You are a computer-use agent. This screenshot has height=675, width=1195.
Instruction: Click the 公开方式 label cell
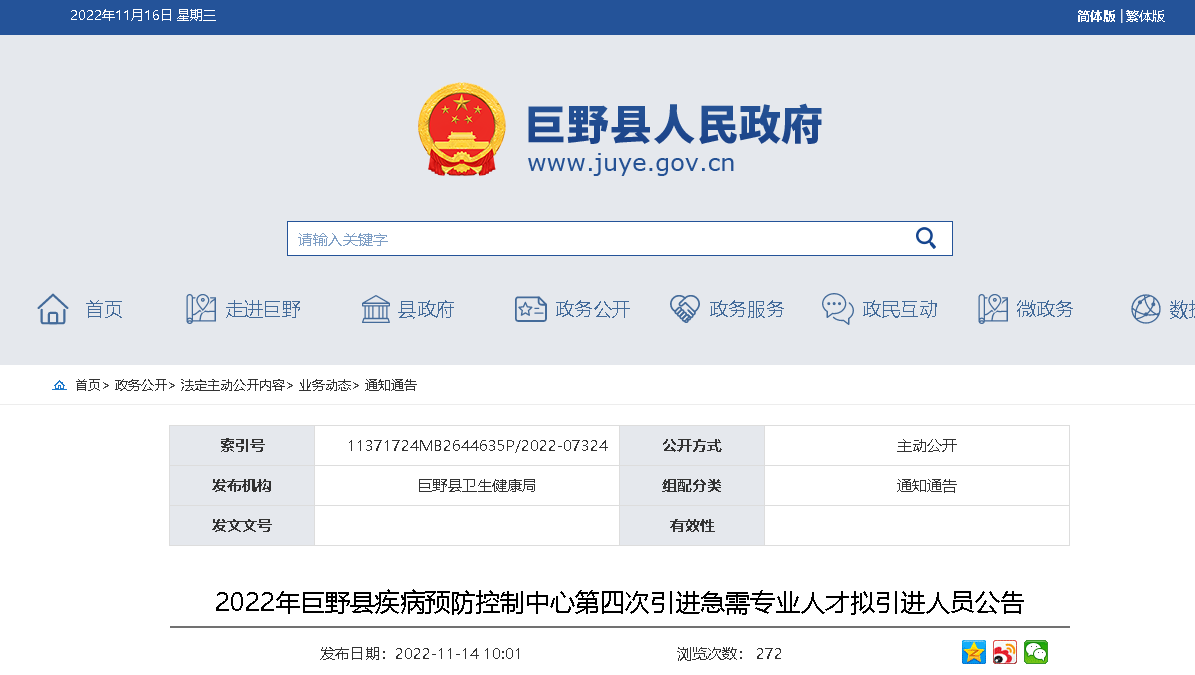click(692, 446)
